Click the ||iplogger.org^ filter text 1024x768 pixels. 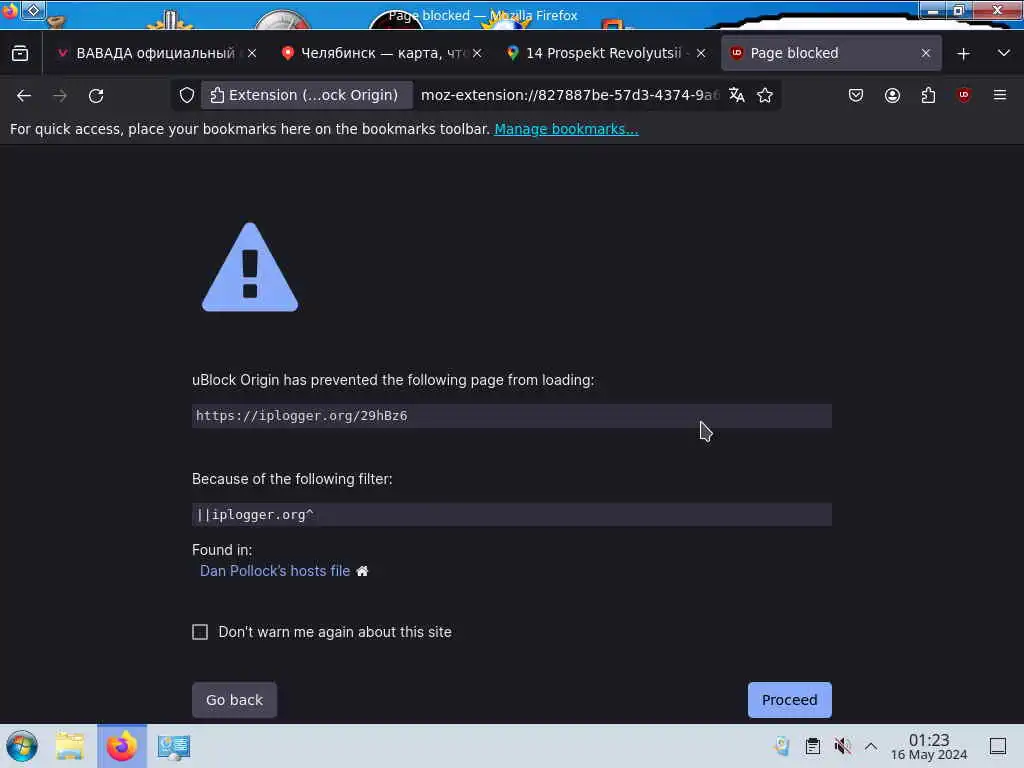tap(255, 515)
